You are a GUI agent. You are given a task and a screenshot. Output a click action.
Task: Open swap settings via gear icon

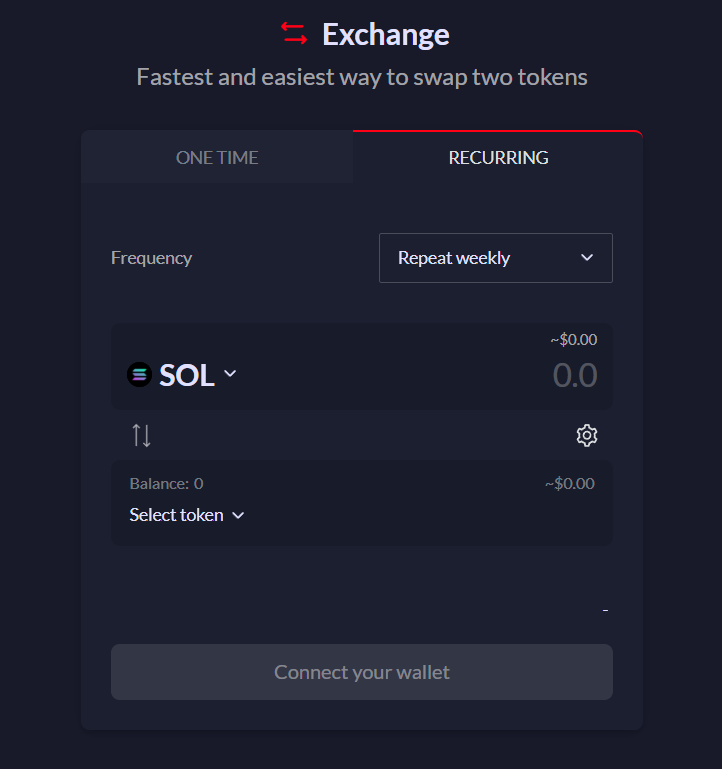click(x=587, y=436)
